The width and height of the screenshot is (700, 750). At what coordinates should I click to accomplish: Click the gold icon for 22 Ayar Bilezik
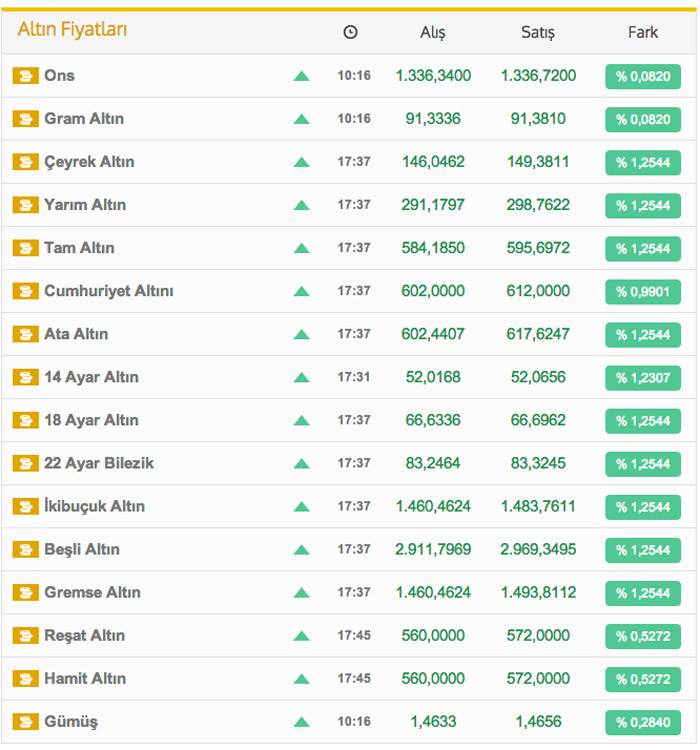[25, 463]
